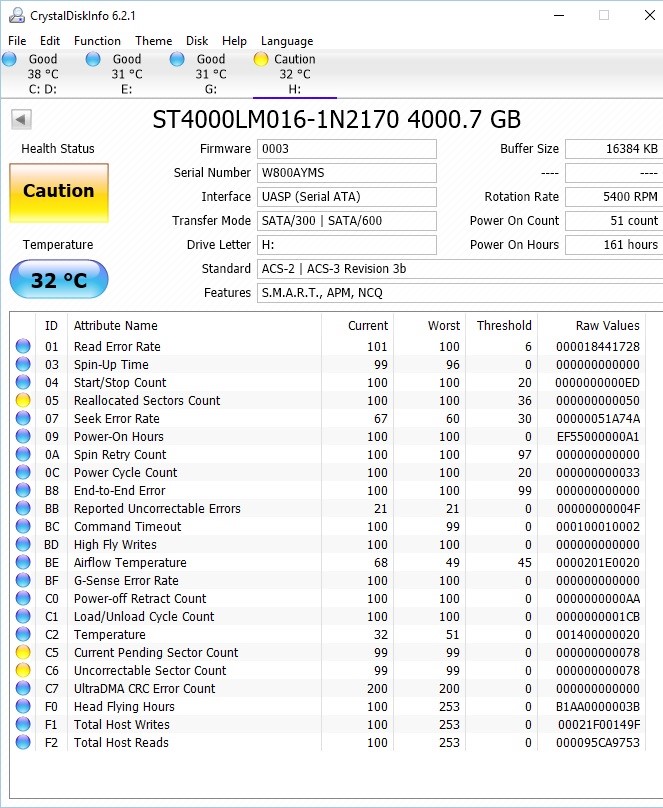Click the previous disk arrow button

point(21,120)
